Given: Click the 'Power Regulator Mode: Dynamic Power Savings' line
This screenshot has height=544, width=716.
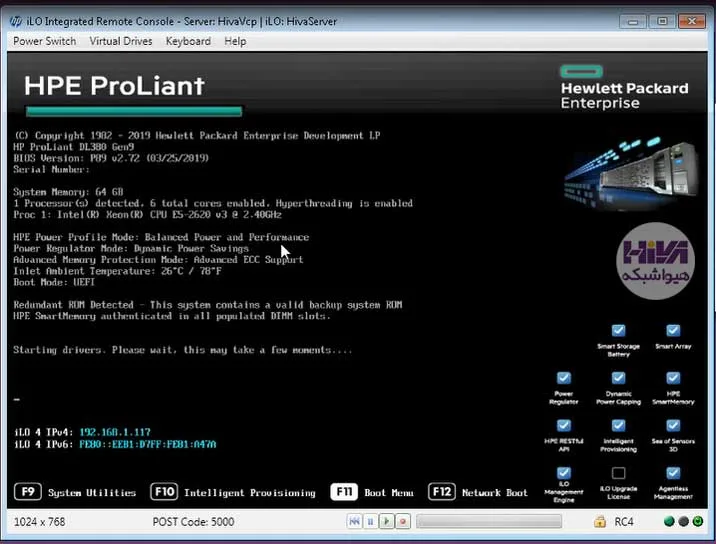Looking at the screenshot, I should 131,248.
